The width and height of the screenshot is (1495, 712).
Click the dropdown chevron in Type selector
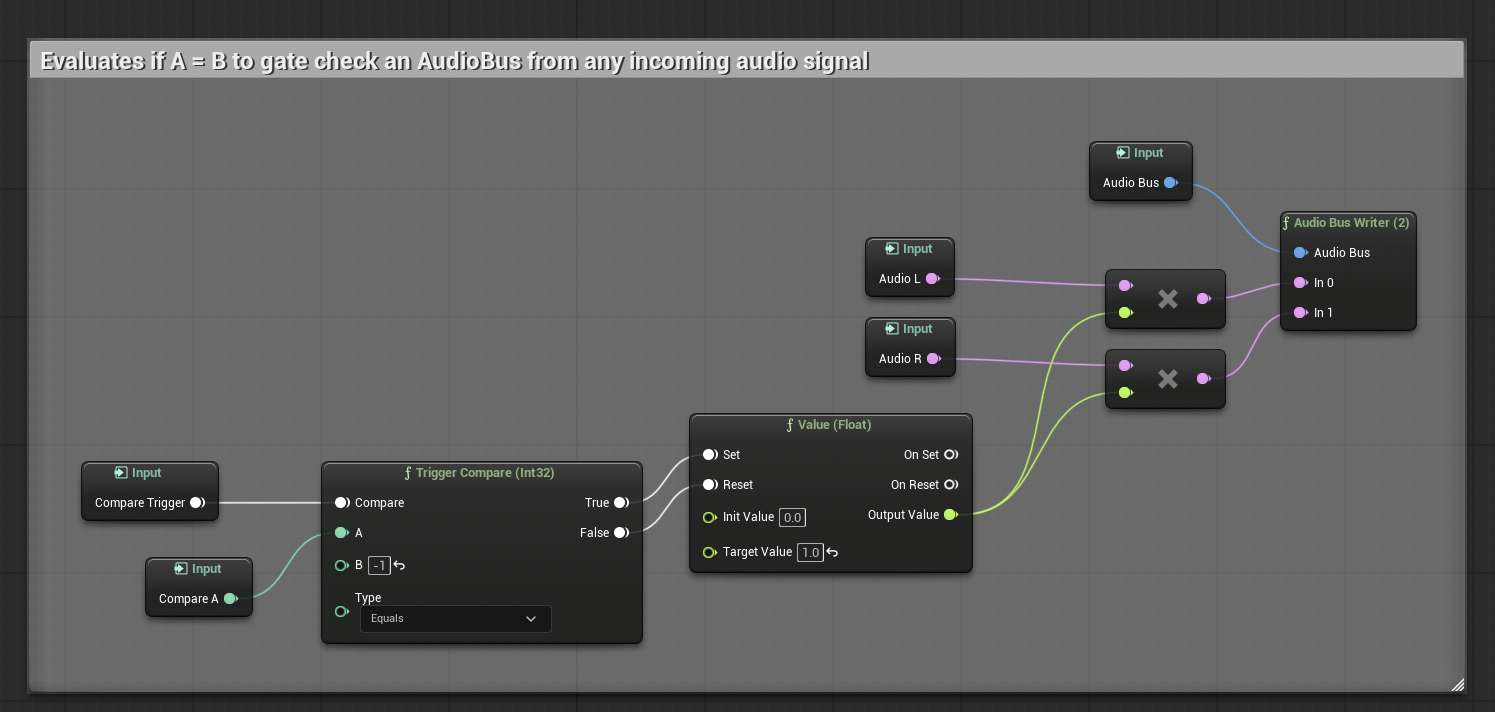(531, 619)
